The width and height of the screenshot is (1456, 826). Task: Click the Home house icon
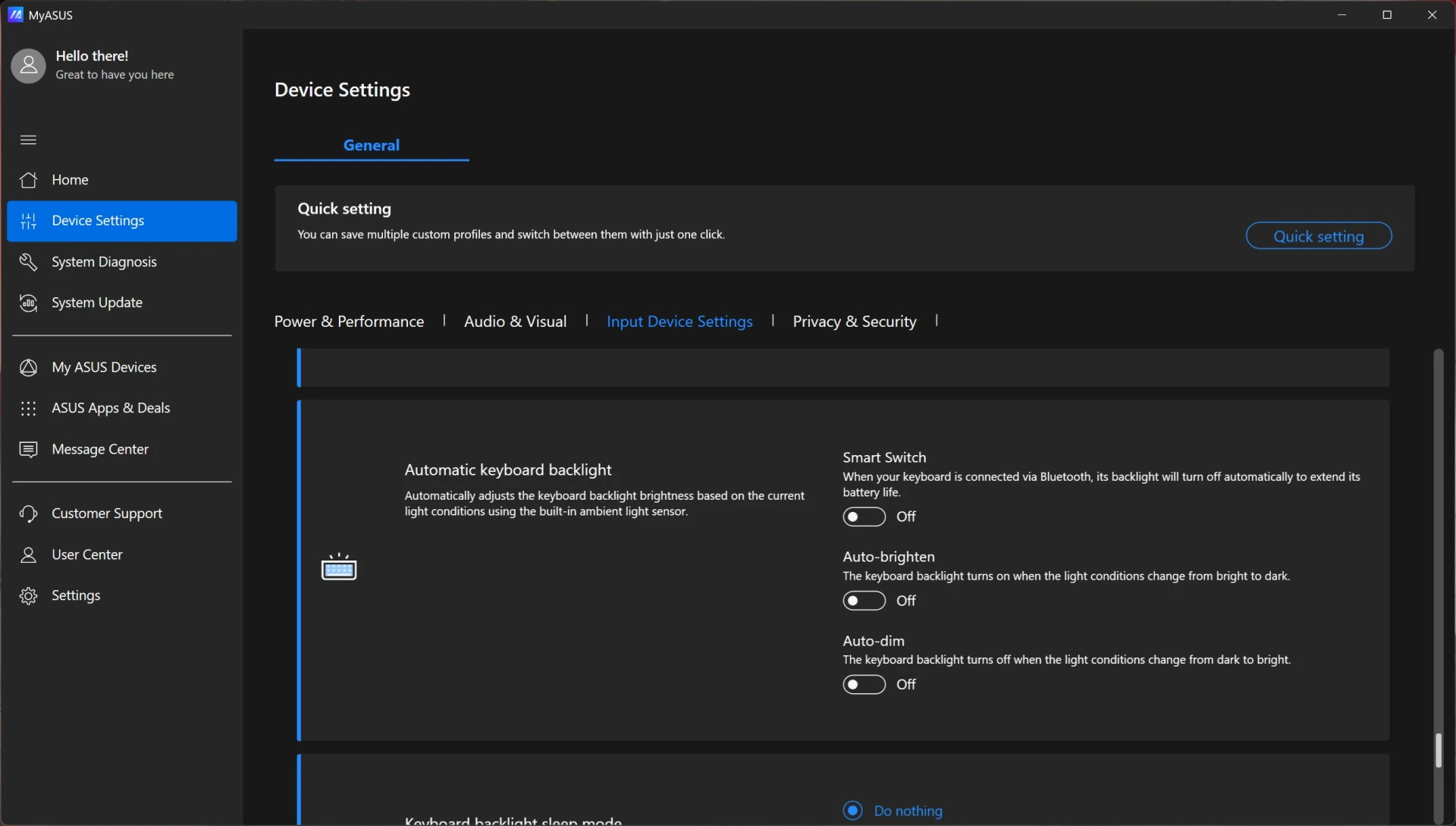click(x=28, y=180)
